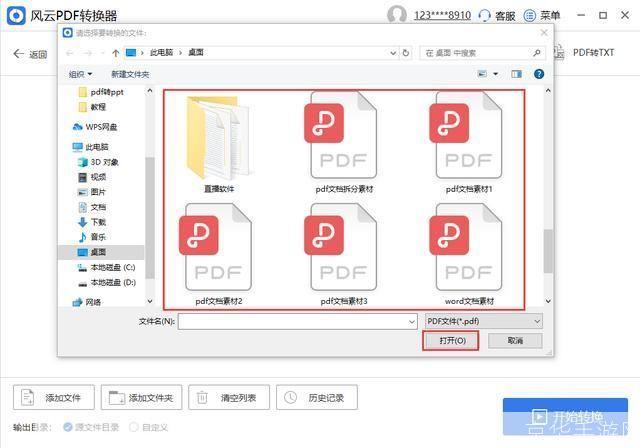Click the 文件名 input field

298,322
